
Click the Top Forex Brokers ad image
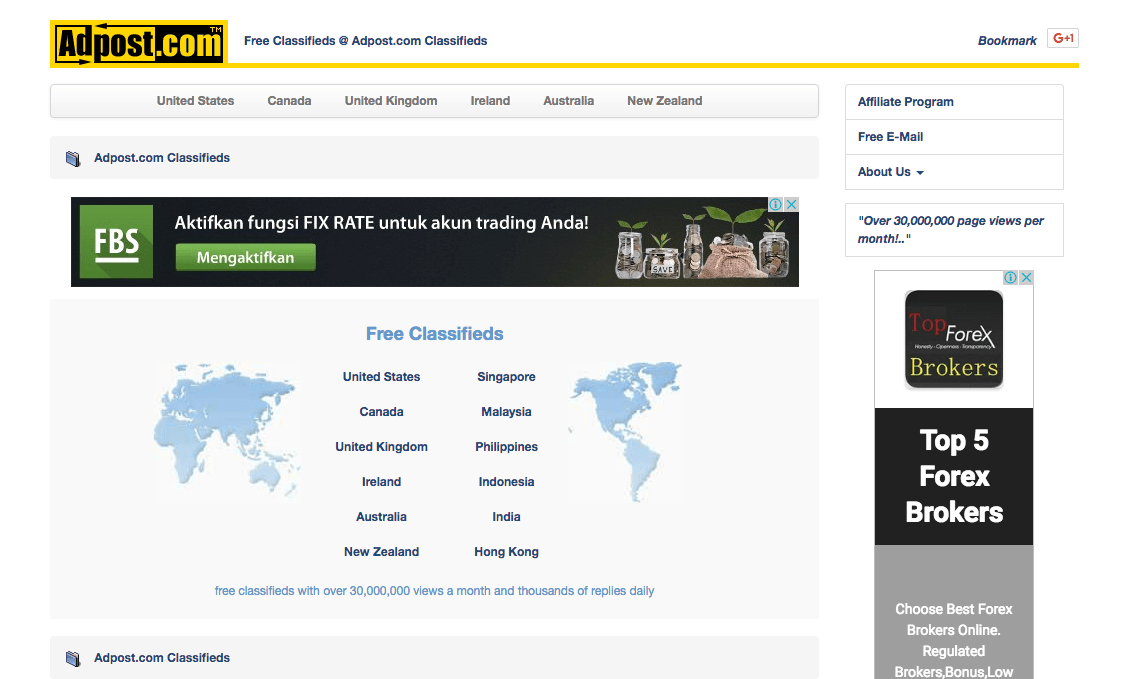click(953, 339)
